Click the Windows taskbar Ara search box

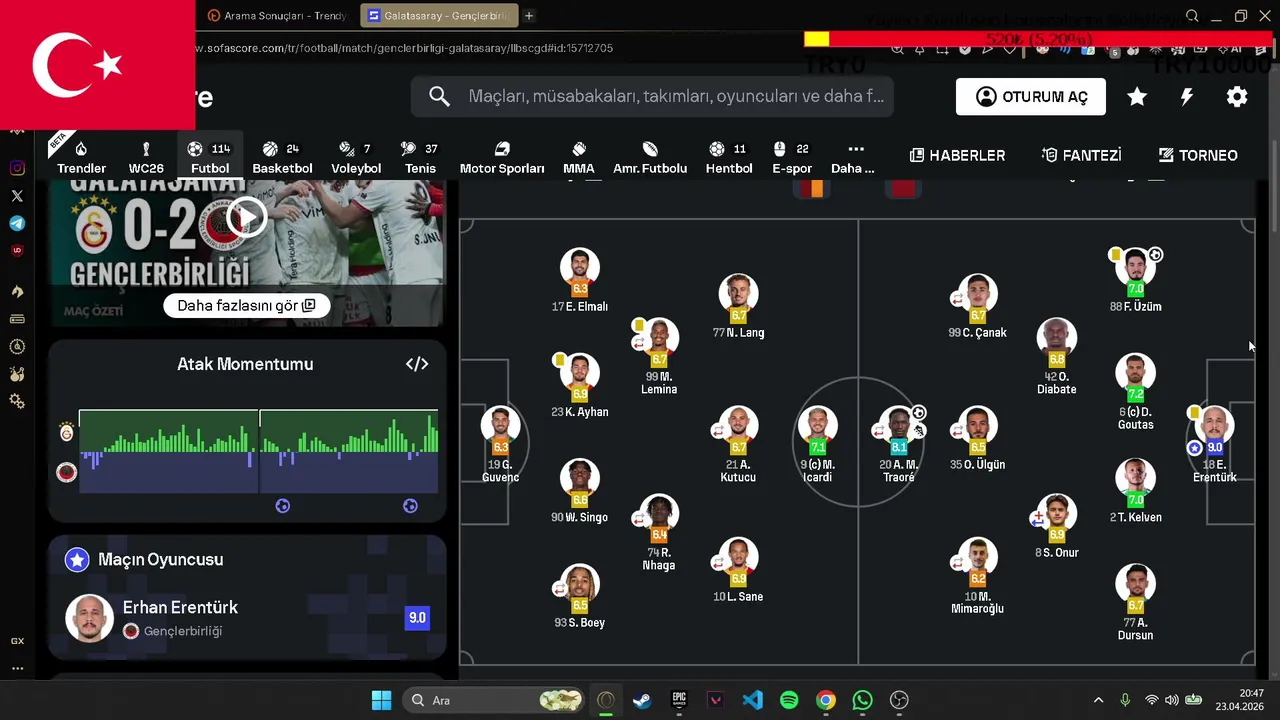(494, 700)
